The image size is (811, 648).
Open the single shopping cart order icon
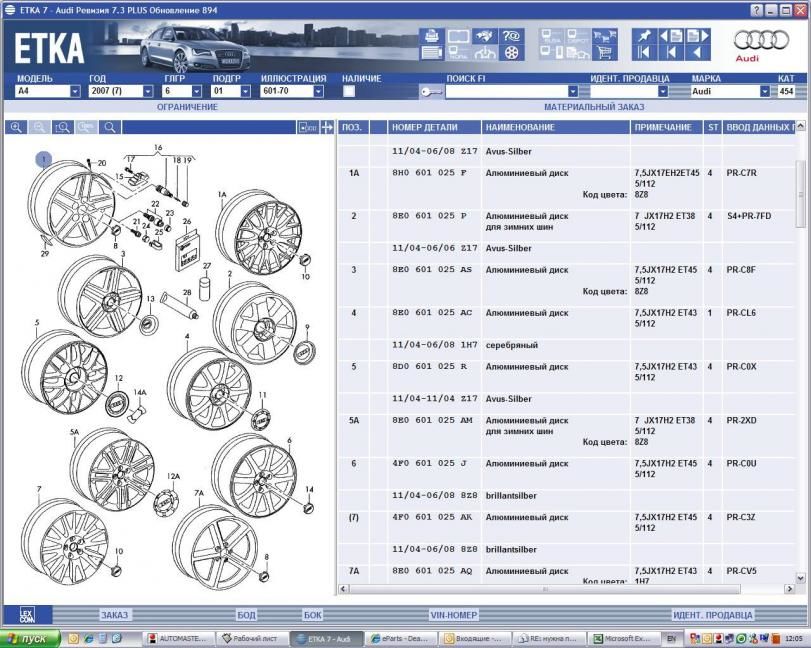click(605, 53)
